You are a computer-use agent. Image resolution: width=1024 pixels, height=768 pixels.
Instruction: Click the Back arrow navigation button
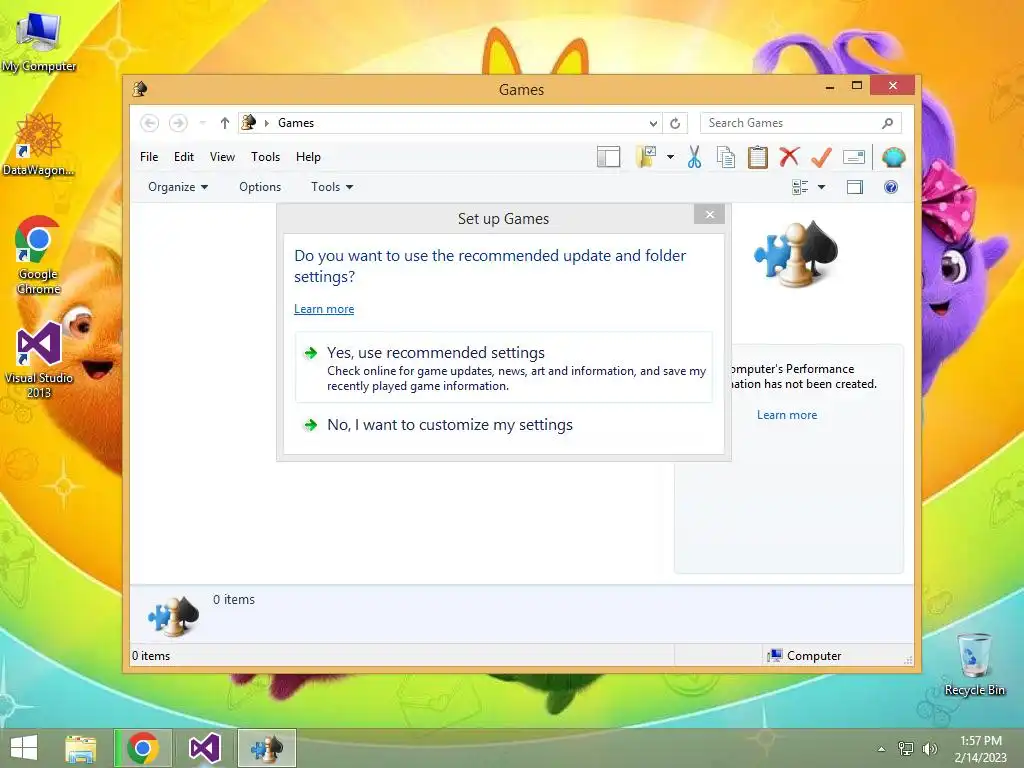click(x=150, y=123)
